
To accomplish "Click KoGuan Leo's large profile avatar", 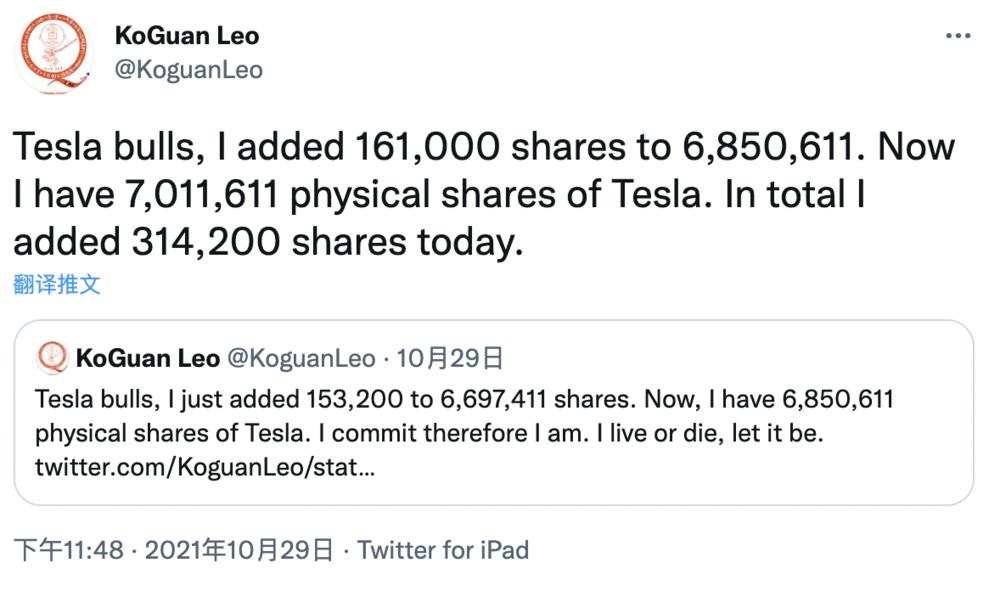I will coord(54,54).
